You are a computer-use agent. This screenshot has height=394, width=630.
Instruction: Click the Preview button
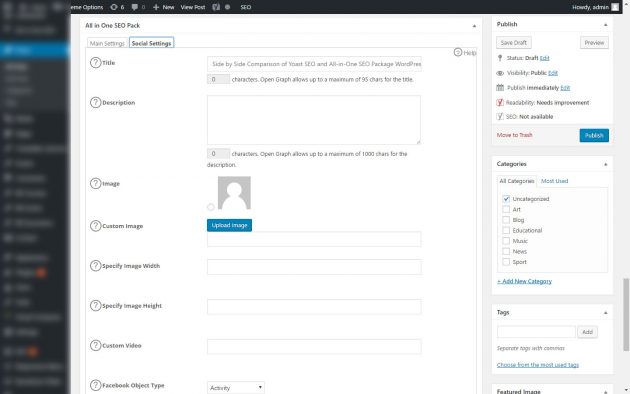(x=594, y=43)
